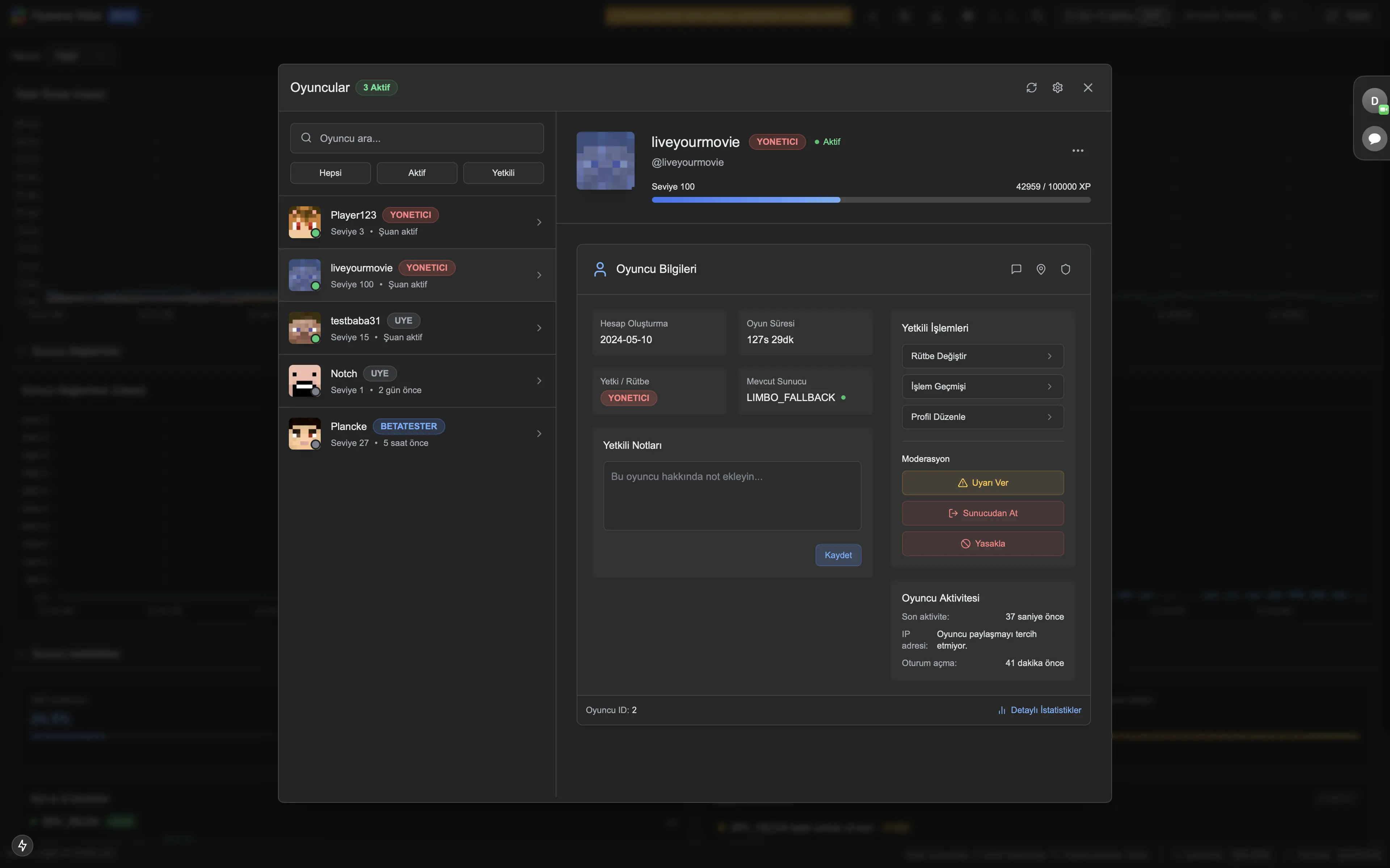
Task: Focus the Yetkili Notları text area
Action: coord(732,496)
